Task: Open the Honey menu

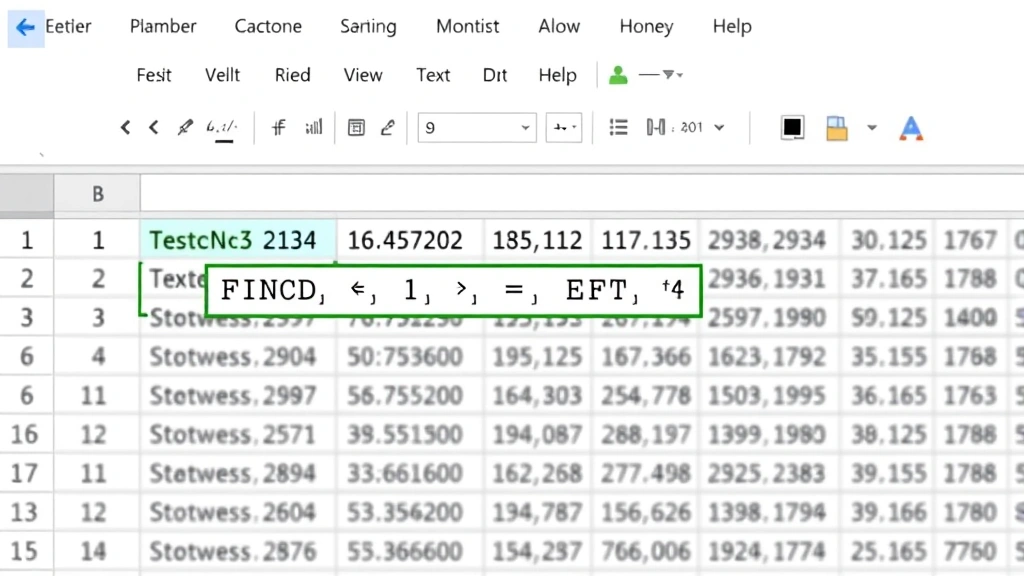Action: click(646, 27)
